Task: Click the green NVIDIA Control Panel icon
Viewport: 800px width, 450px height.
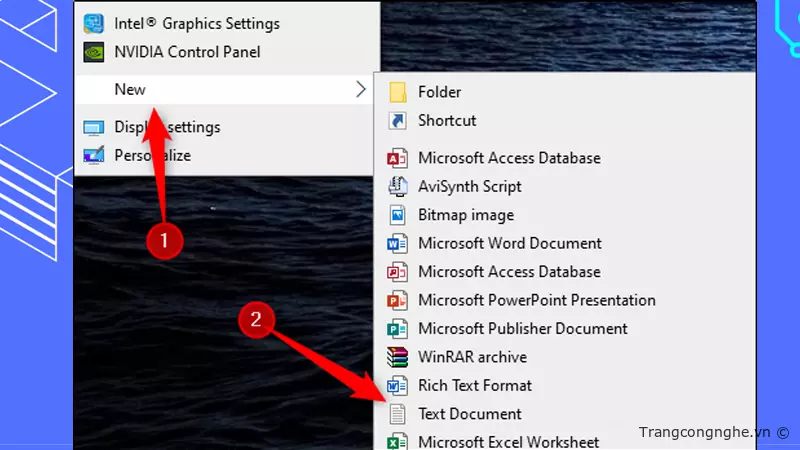Action: [x=96, y=51]
